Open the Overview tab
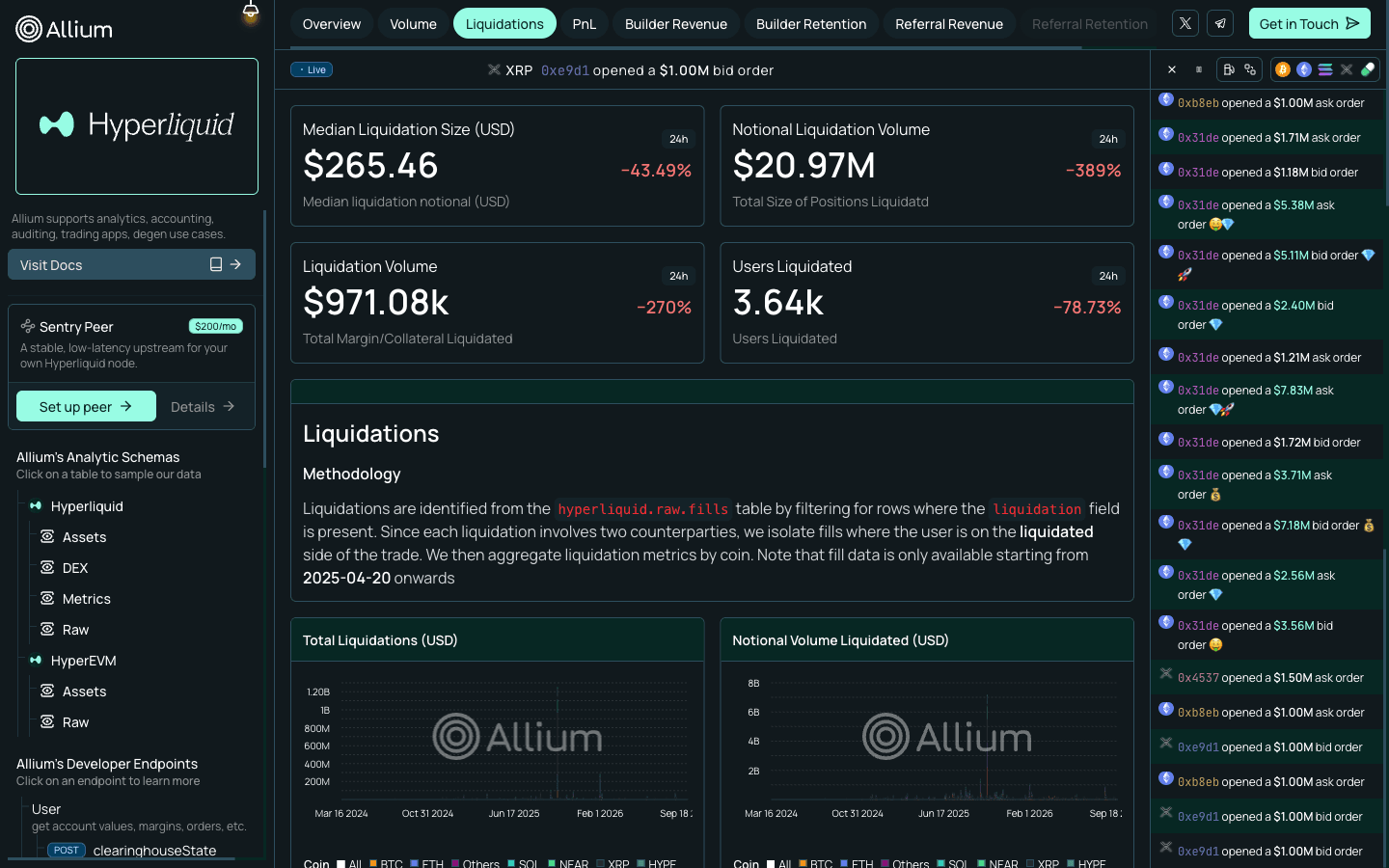Screen dimensions: 1389x868 tap(332, 24)
